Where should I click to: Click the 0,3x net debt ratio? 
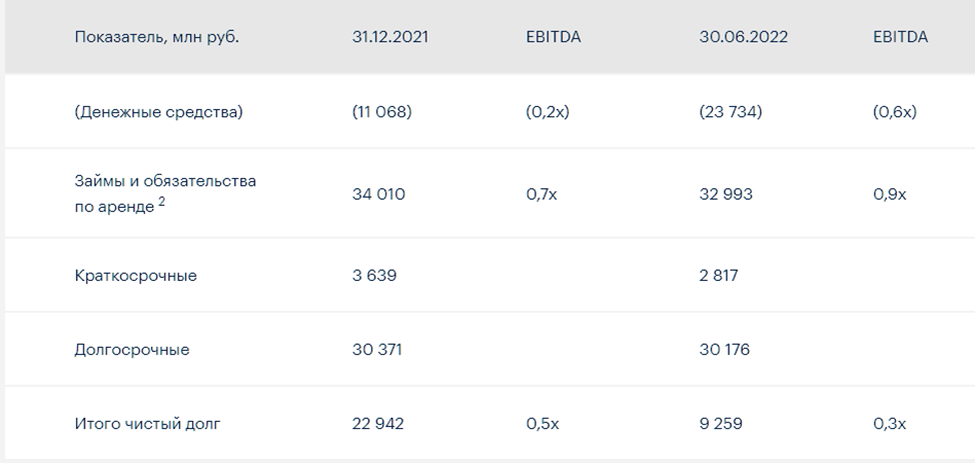(890, 424)
